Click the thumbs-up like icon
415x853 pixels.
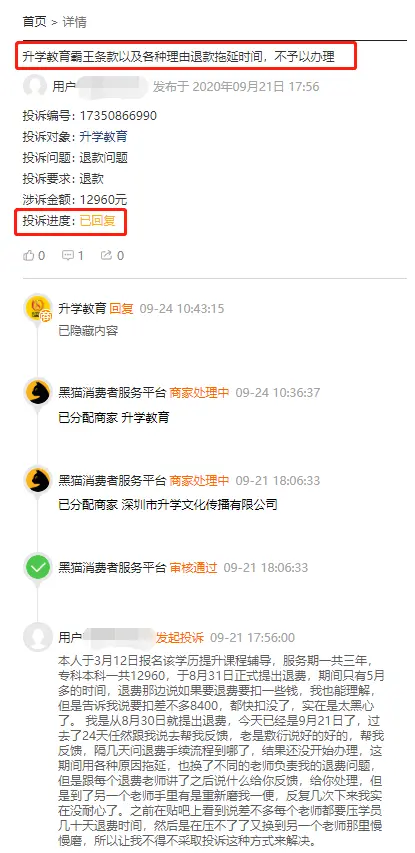tap(28, 255)
